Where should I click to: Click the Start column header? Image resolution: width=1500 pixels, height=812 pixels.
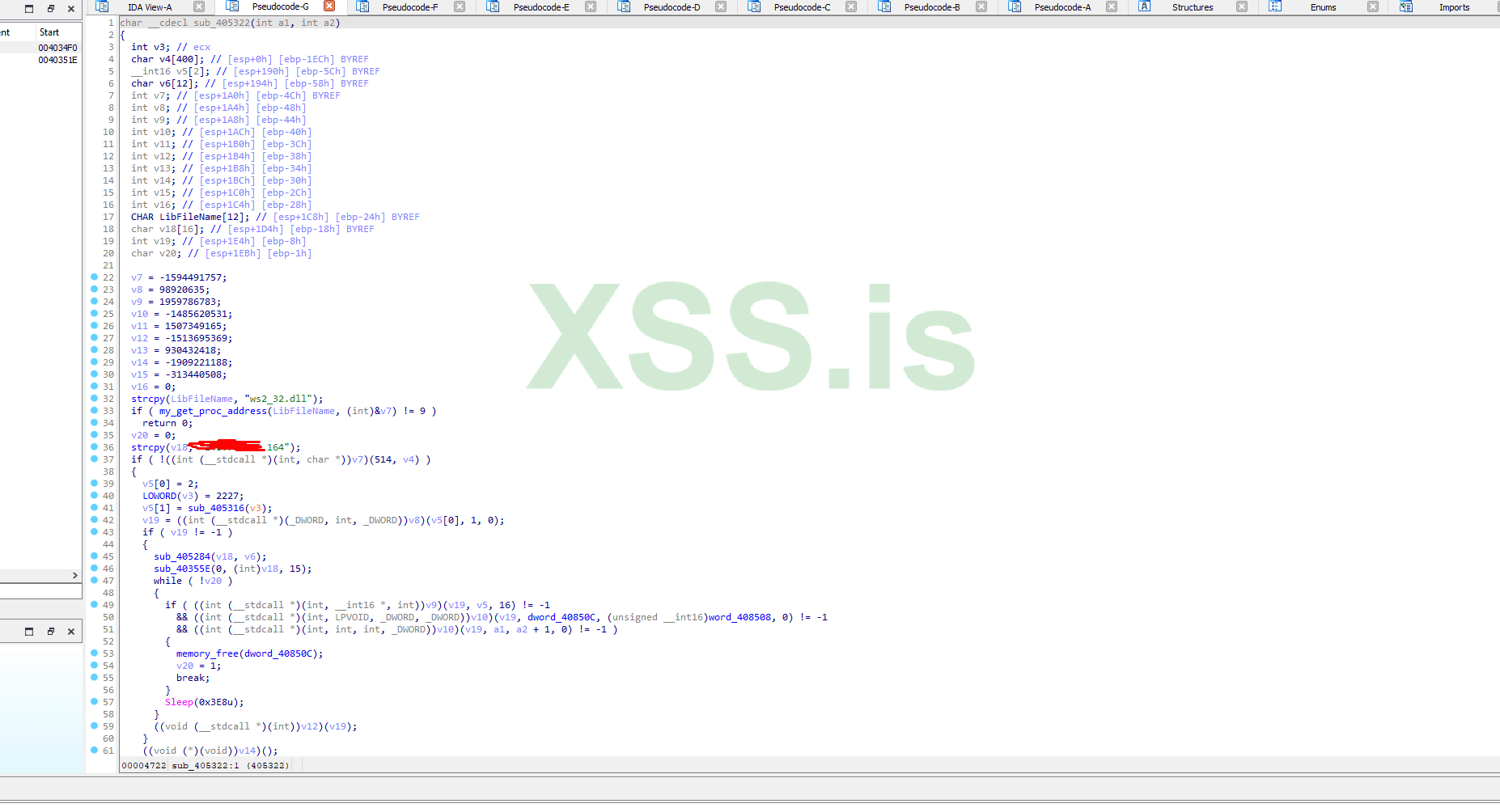(x=49, y=32)
